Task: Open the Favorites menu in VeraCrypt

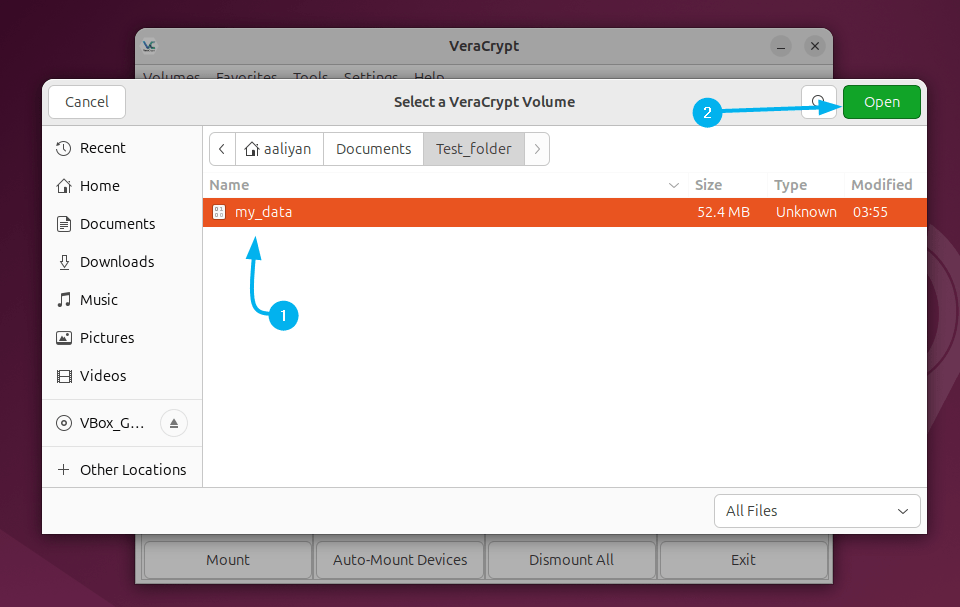Action: (246, 77)
